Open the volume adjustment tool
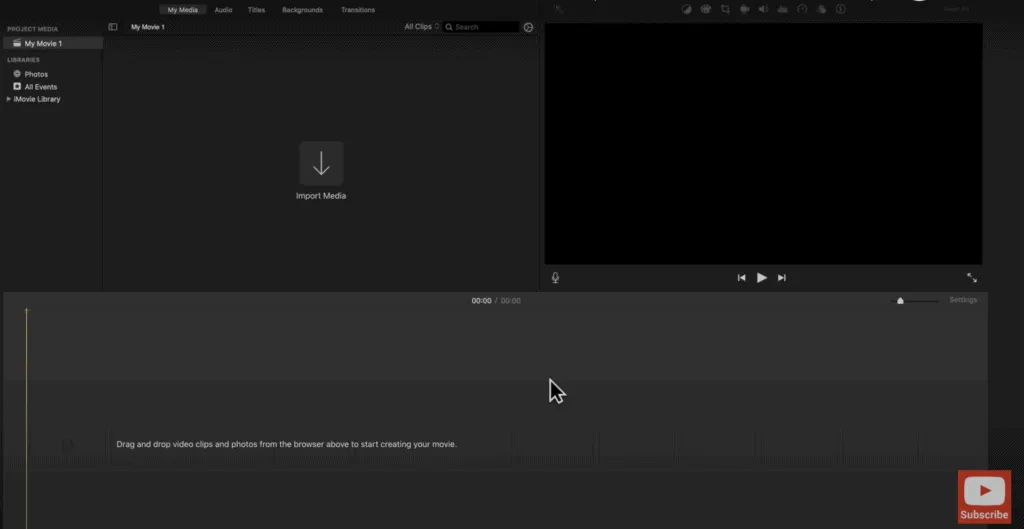Viewport: 1024px width, 529px height. click(x=763, y=9)
